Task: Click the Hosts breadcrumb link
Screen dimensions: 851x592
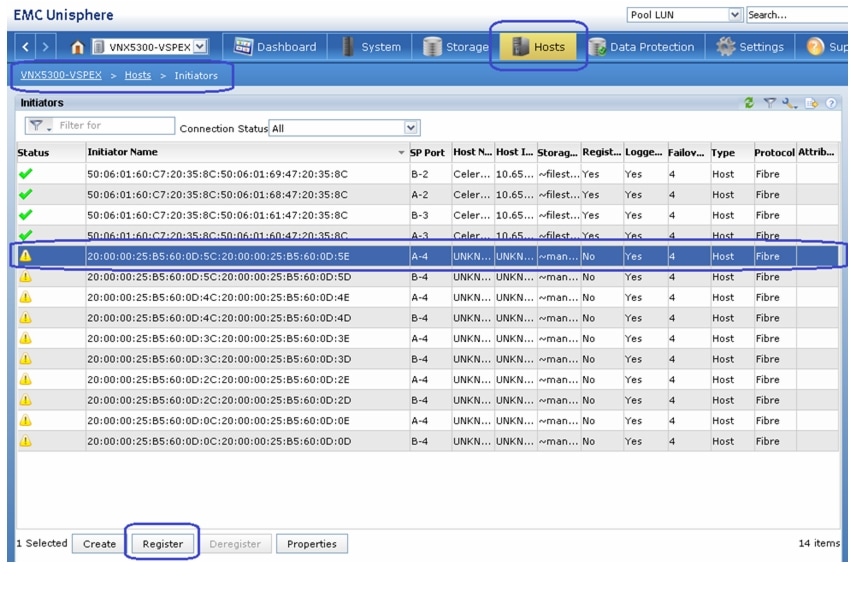Action: pos(138,75)
